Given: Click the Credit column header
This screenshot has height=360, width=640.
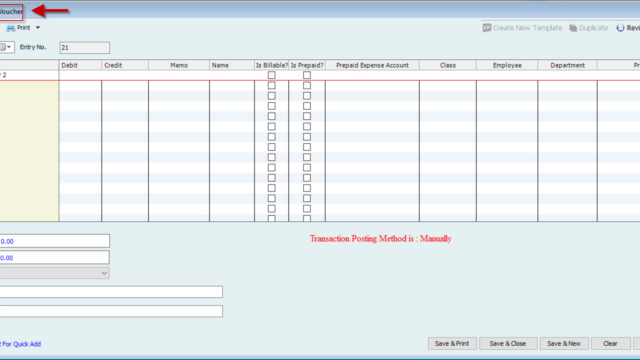Looking at the screenshot, I should point(125,65).
